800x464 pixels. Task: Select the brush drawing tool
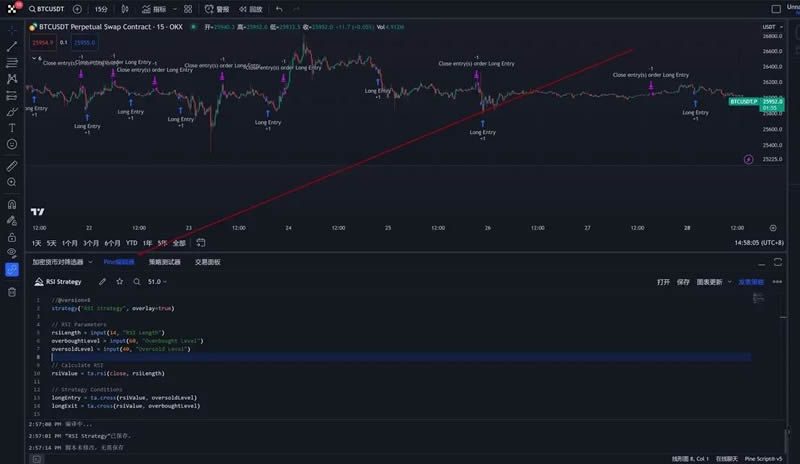12,112
